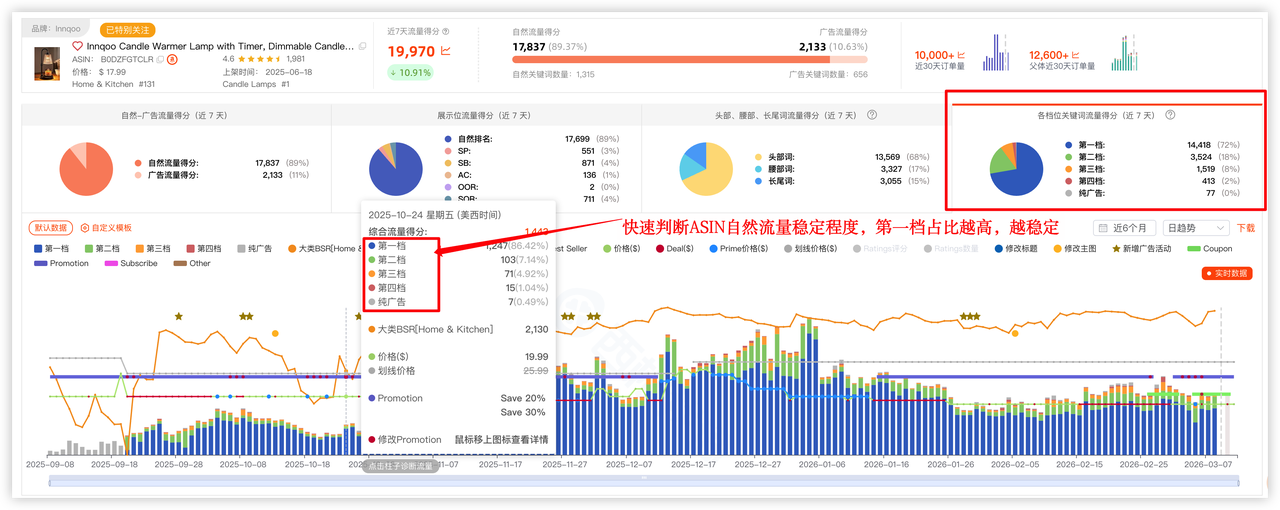This screenshot has height=510, width=1280.
Task: Open help icon for 头部、腰部、长尾词流量得分
Action: pos(872,115)
